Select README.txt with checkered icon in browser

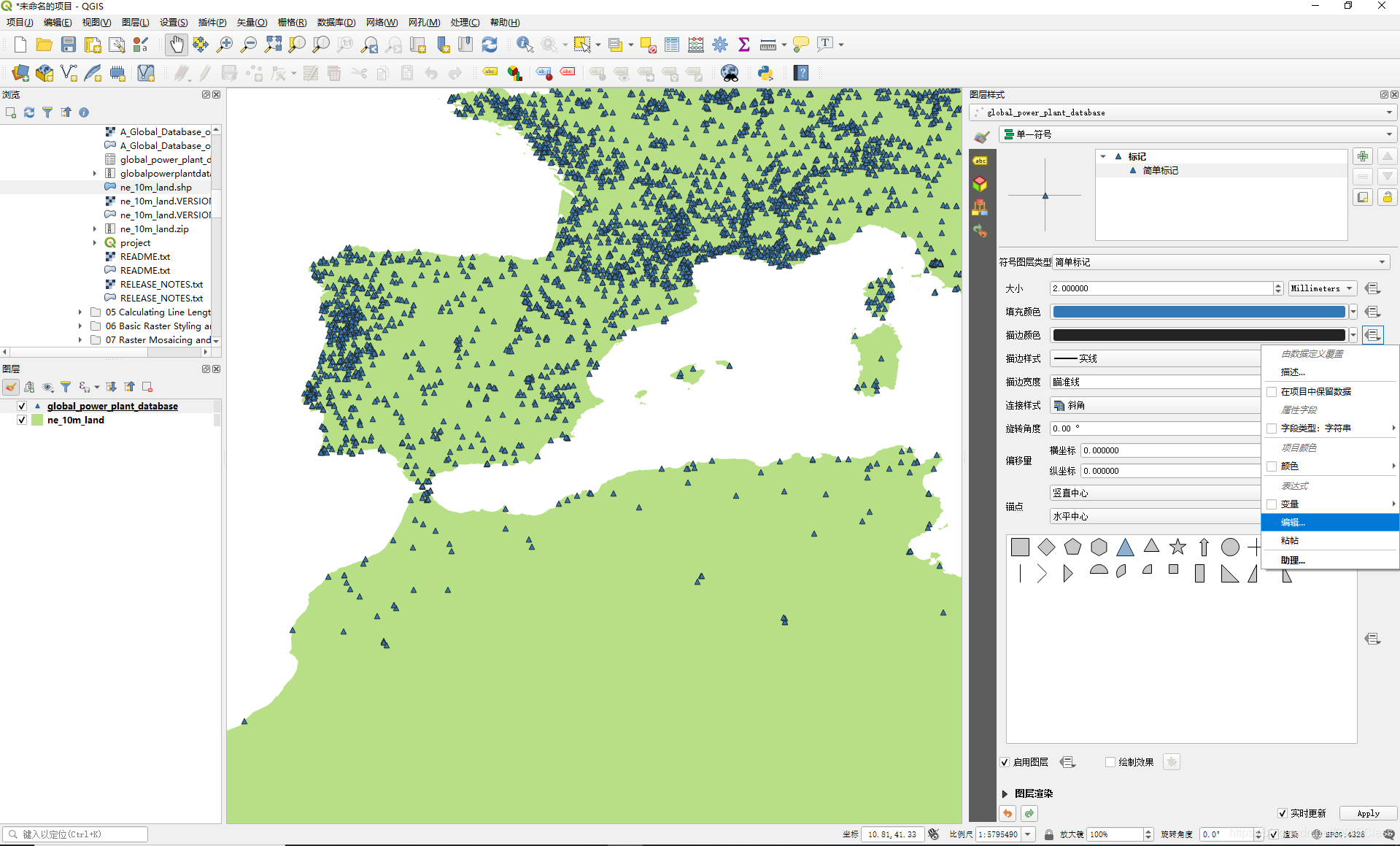(144, 256)
